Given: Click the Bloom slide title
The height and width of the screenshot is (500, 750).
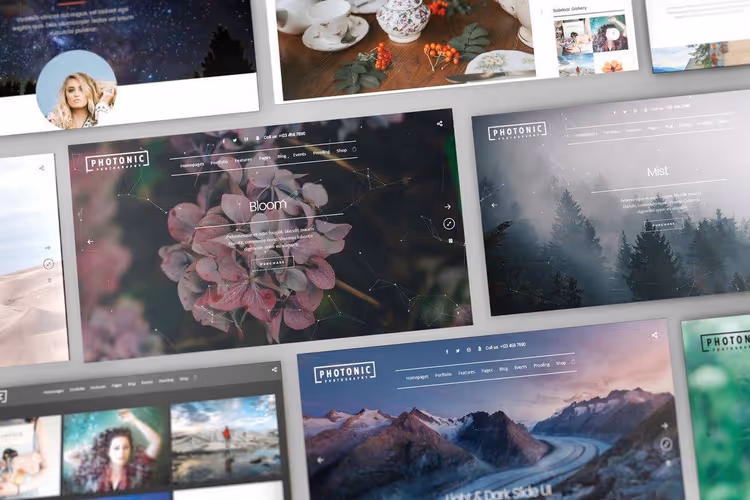Looking at the screenshot, I should pyautogui.click(x=268, y=205).
